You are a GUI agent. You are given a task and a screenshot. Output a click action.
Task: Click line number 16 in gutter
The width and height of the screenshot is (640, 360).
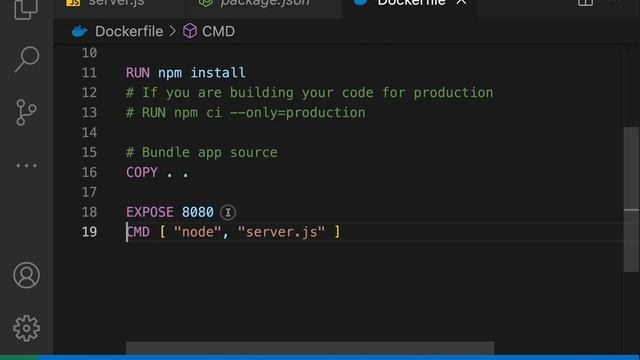pyautogui.click(x=89, y=172)
